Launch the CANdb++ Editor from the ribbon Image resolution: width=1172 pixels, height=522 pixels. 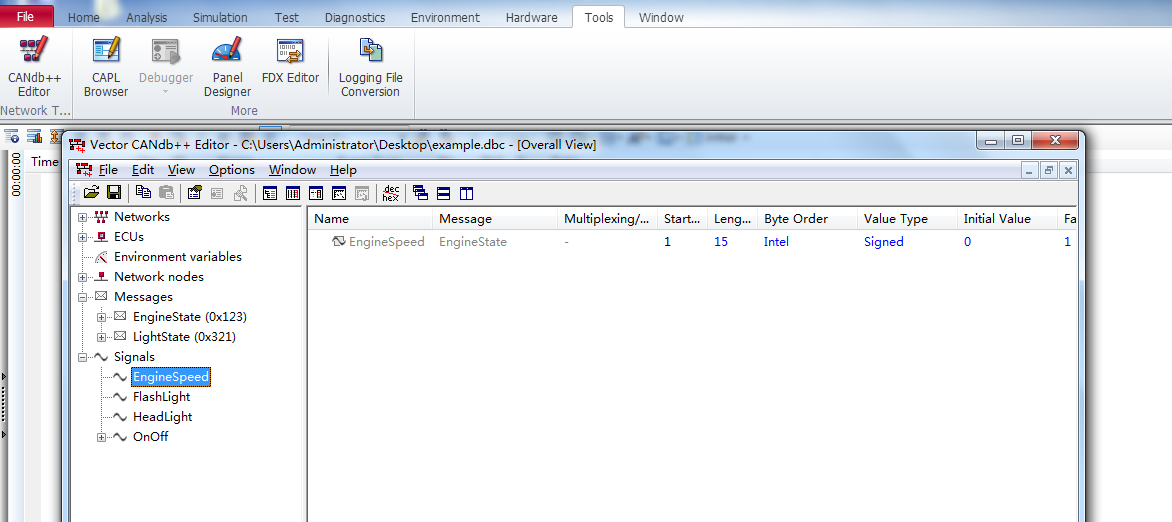click(x=34, y=68)
